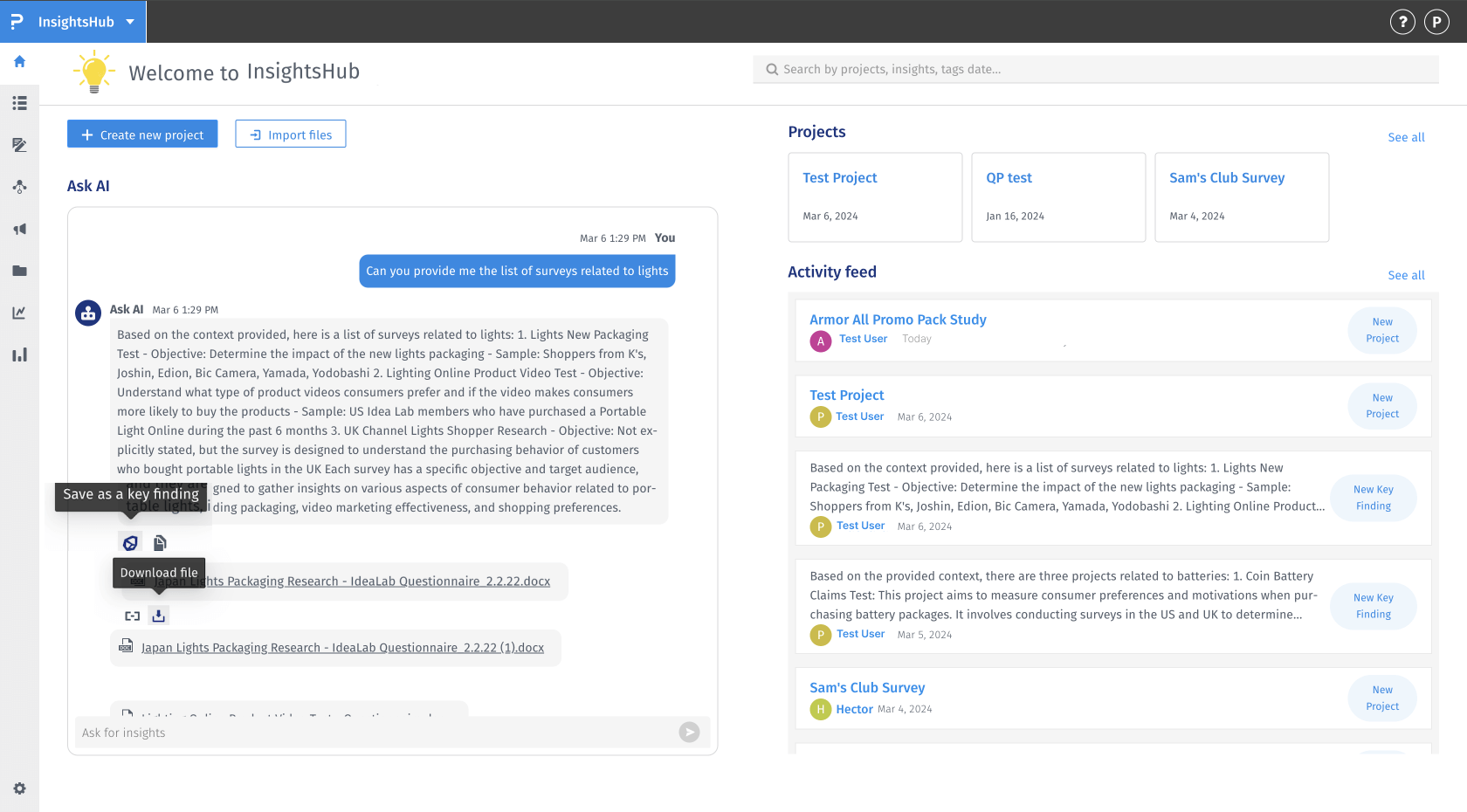Click See all next to Projects
Screen dimensions: 1467x812
(1406, 137)
